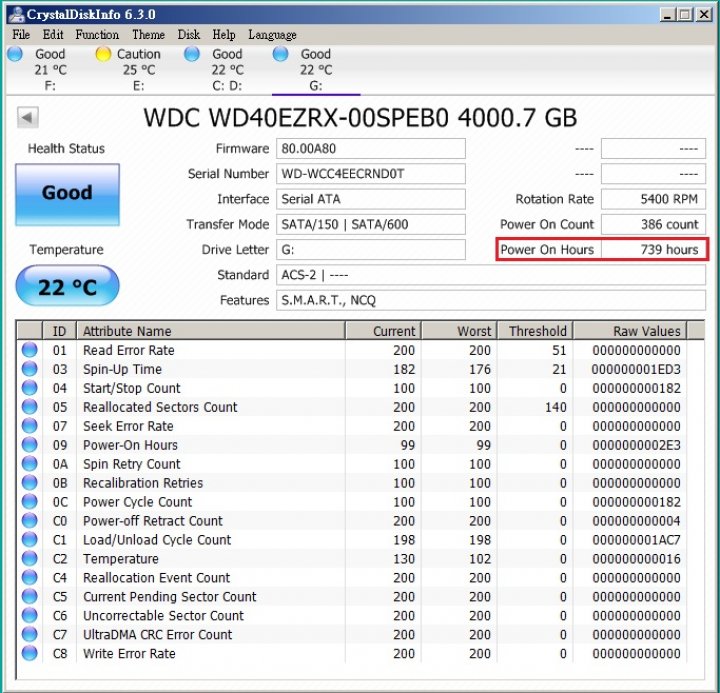Screen dimensions: 720x693
Task: Select the UltraDMA CRC Error Count name
Action: (158, 635)
